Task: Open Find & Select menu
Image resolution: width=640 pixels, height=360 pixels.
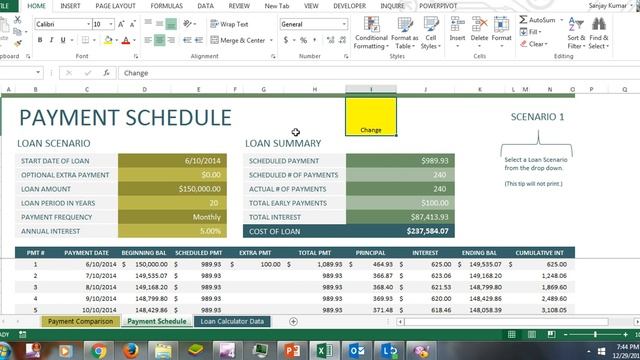Action: click(599, 33)
